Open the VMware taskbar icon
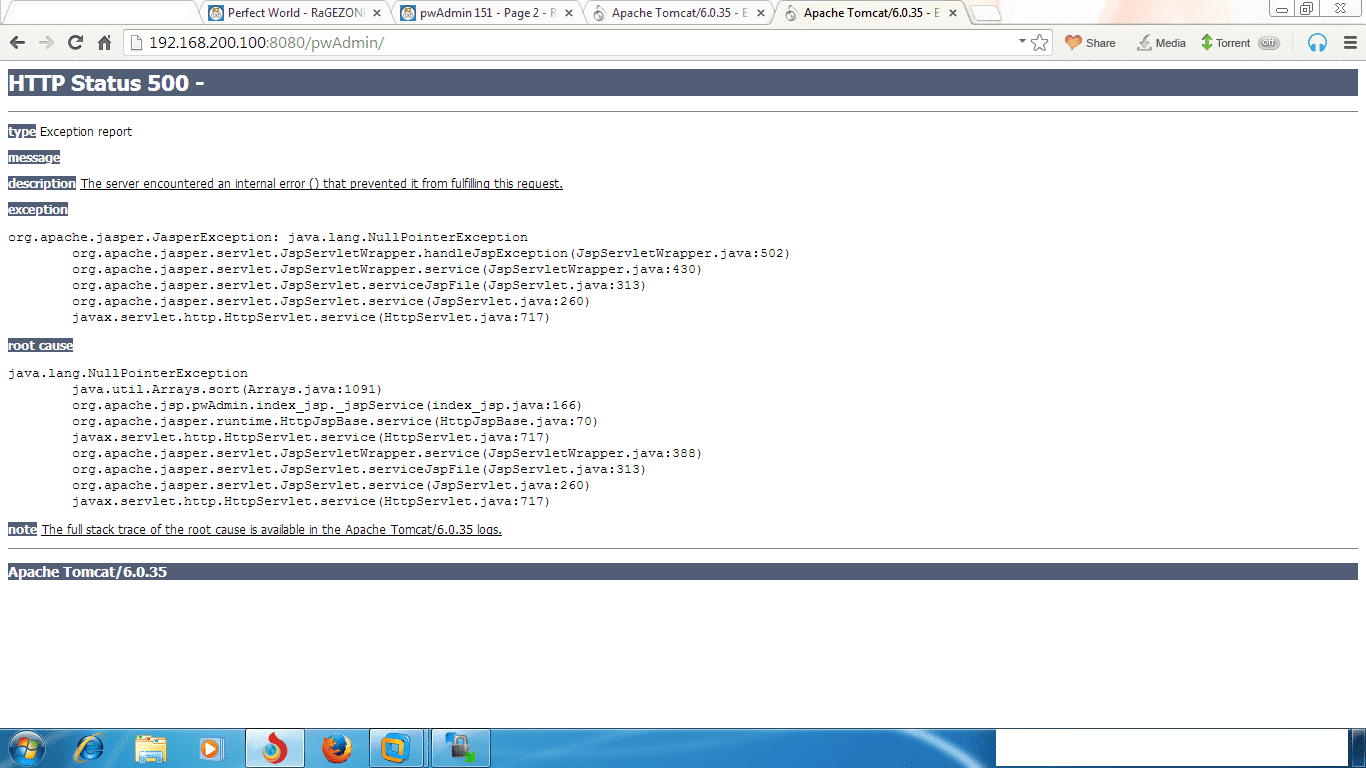 (x=398, y=748)
